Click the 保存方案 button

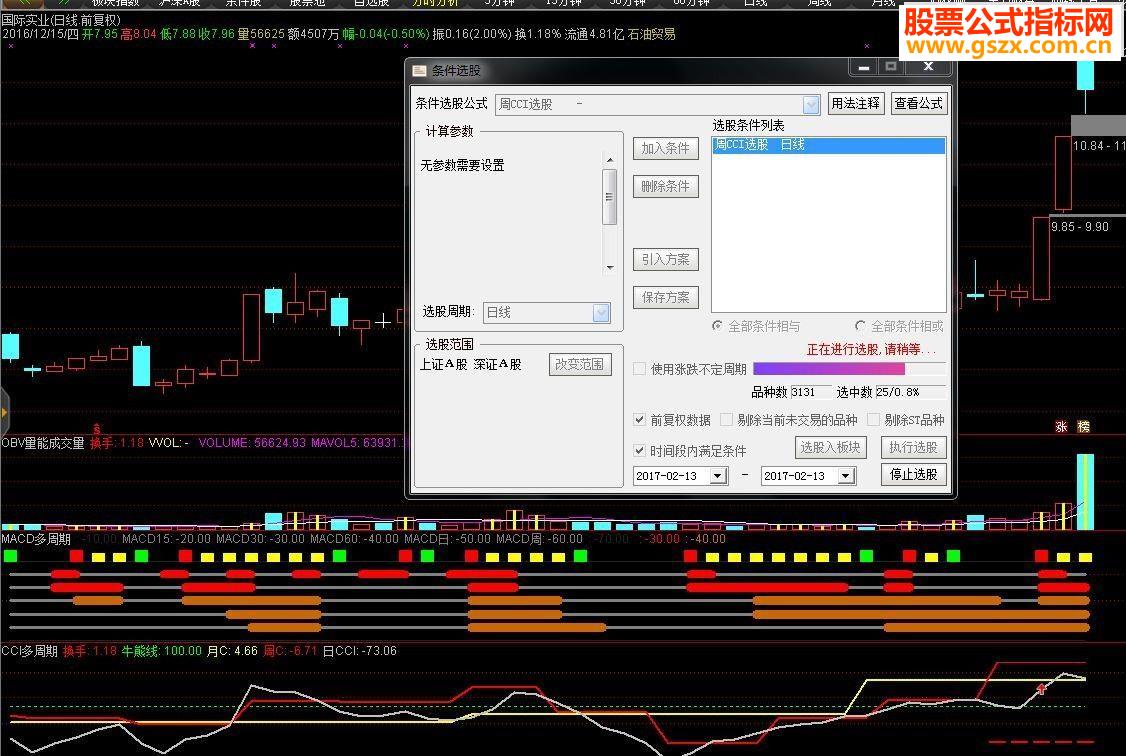pos(666,297)
